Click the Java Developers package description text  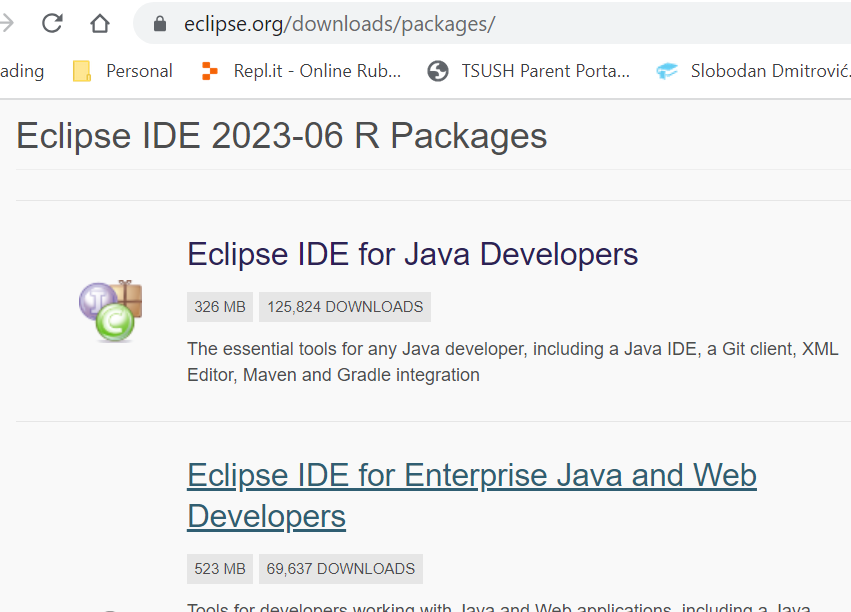(513, 362)
